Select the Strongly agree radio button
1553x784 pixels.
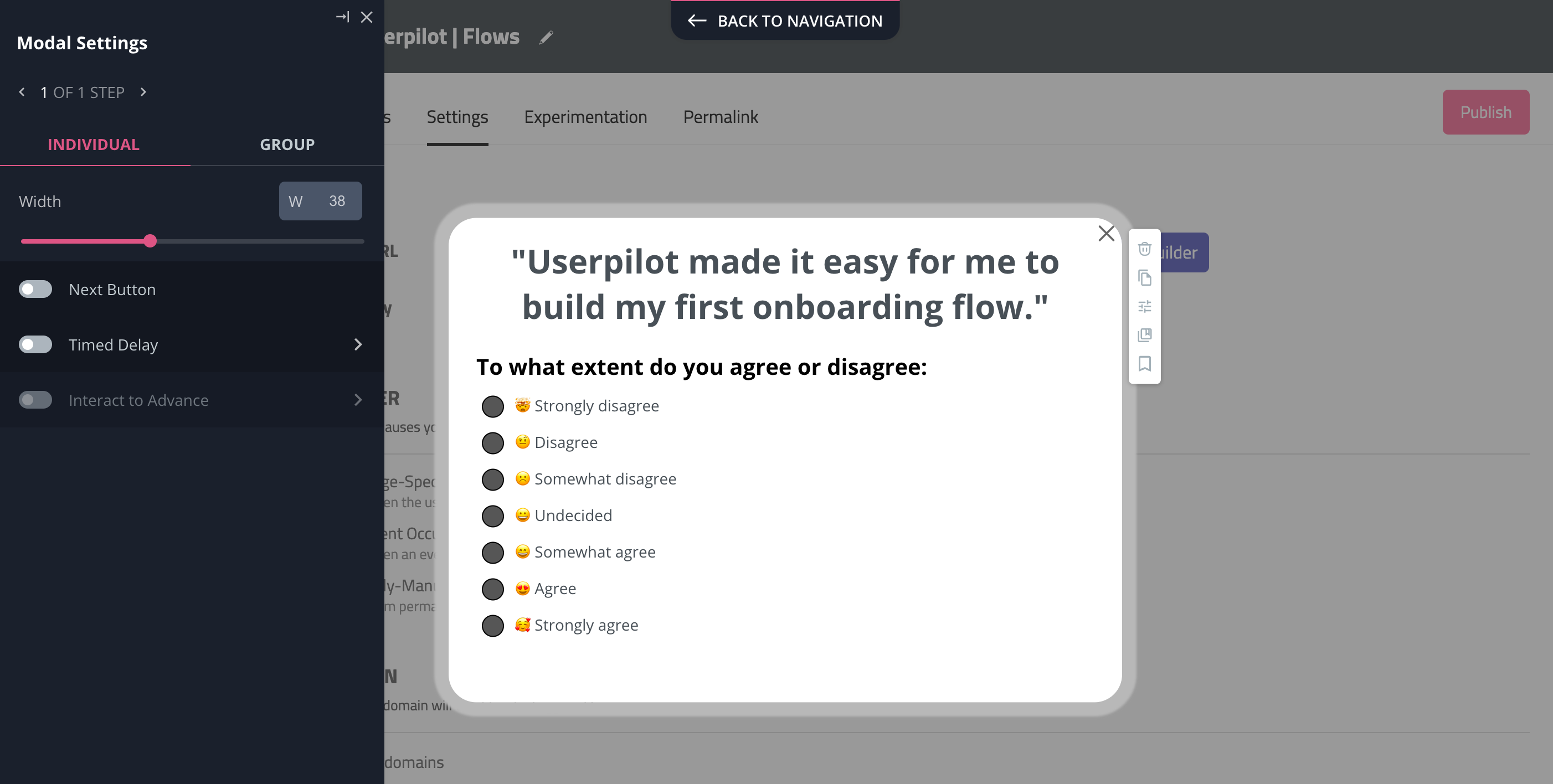[492, 626]
